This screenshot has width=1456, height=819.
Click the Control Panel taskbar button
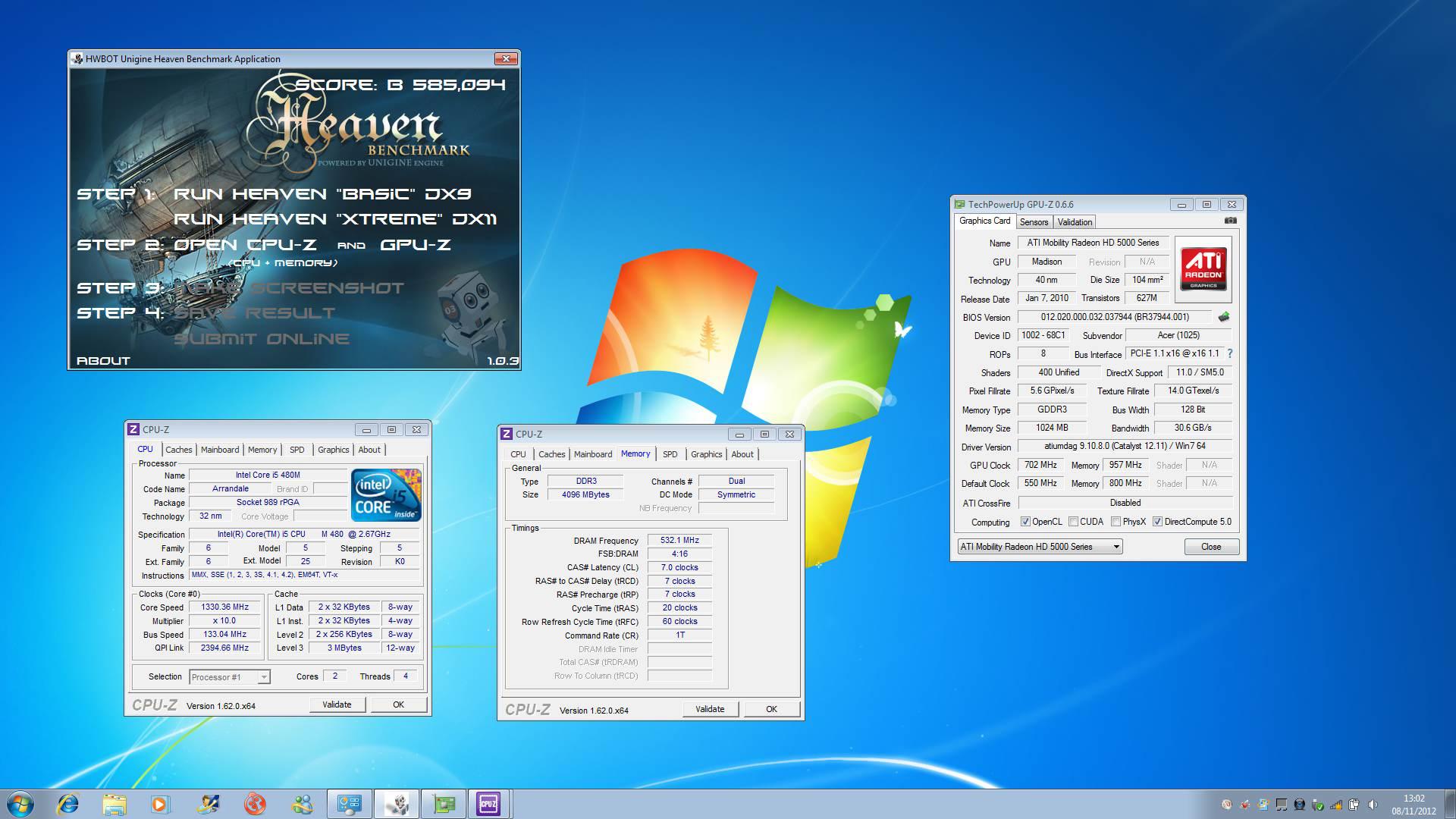pyautogui.click(x=350, y=804)
